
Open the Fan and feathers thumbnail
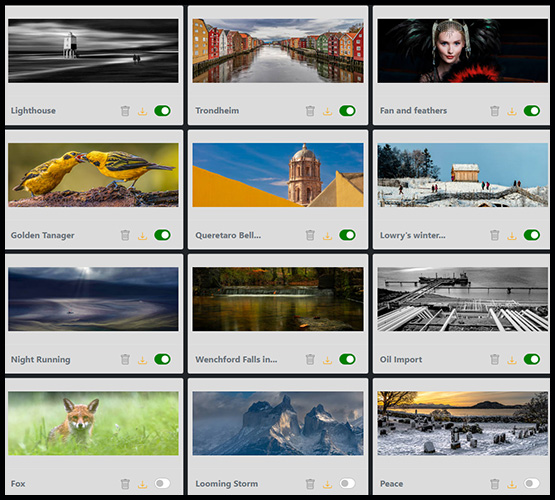pos(463,51)
